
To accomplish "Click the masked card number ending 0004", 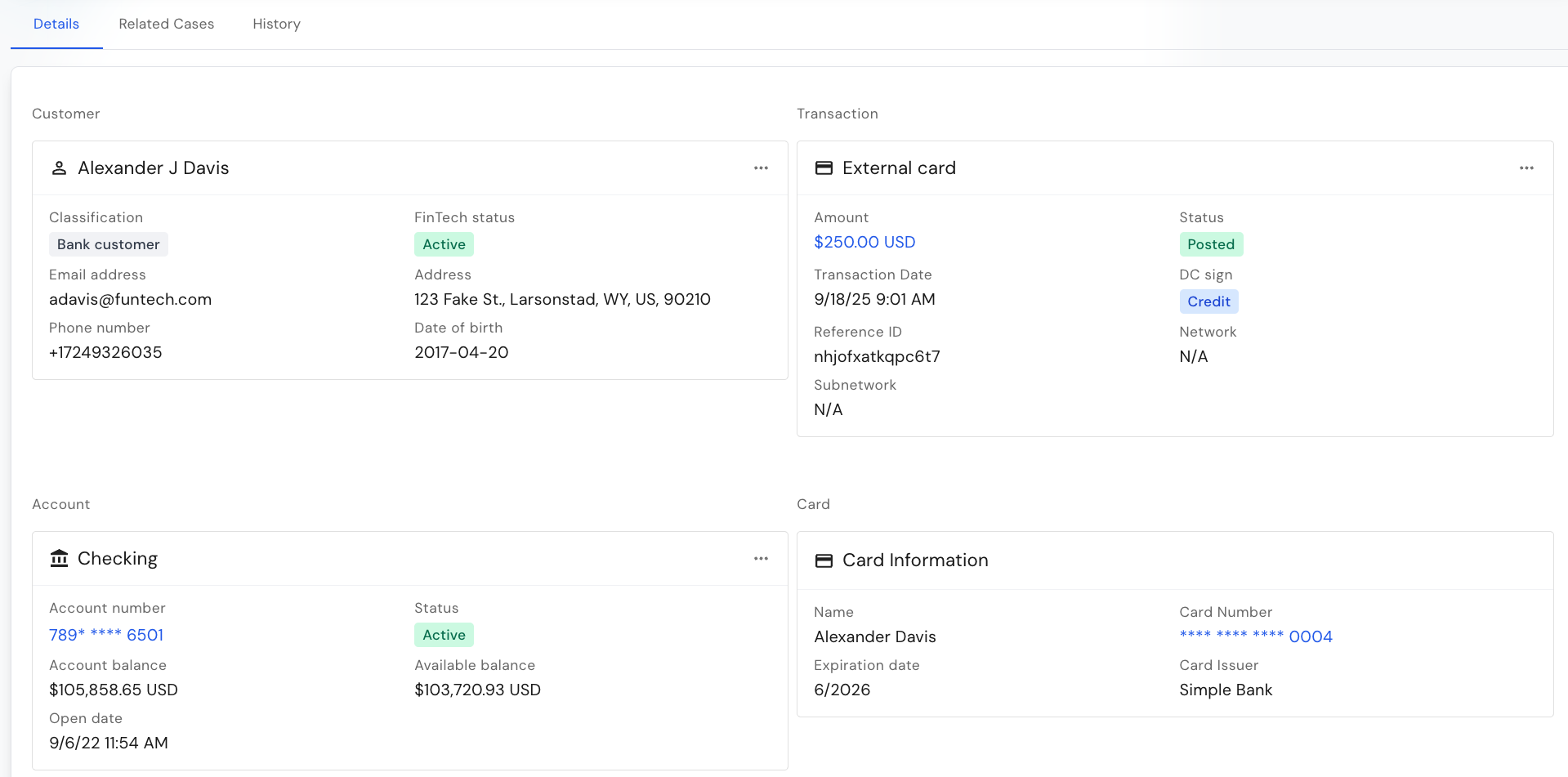I will point(1255,637).
